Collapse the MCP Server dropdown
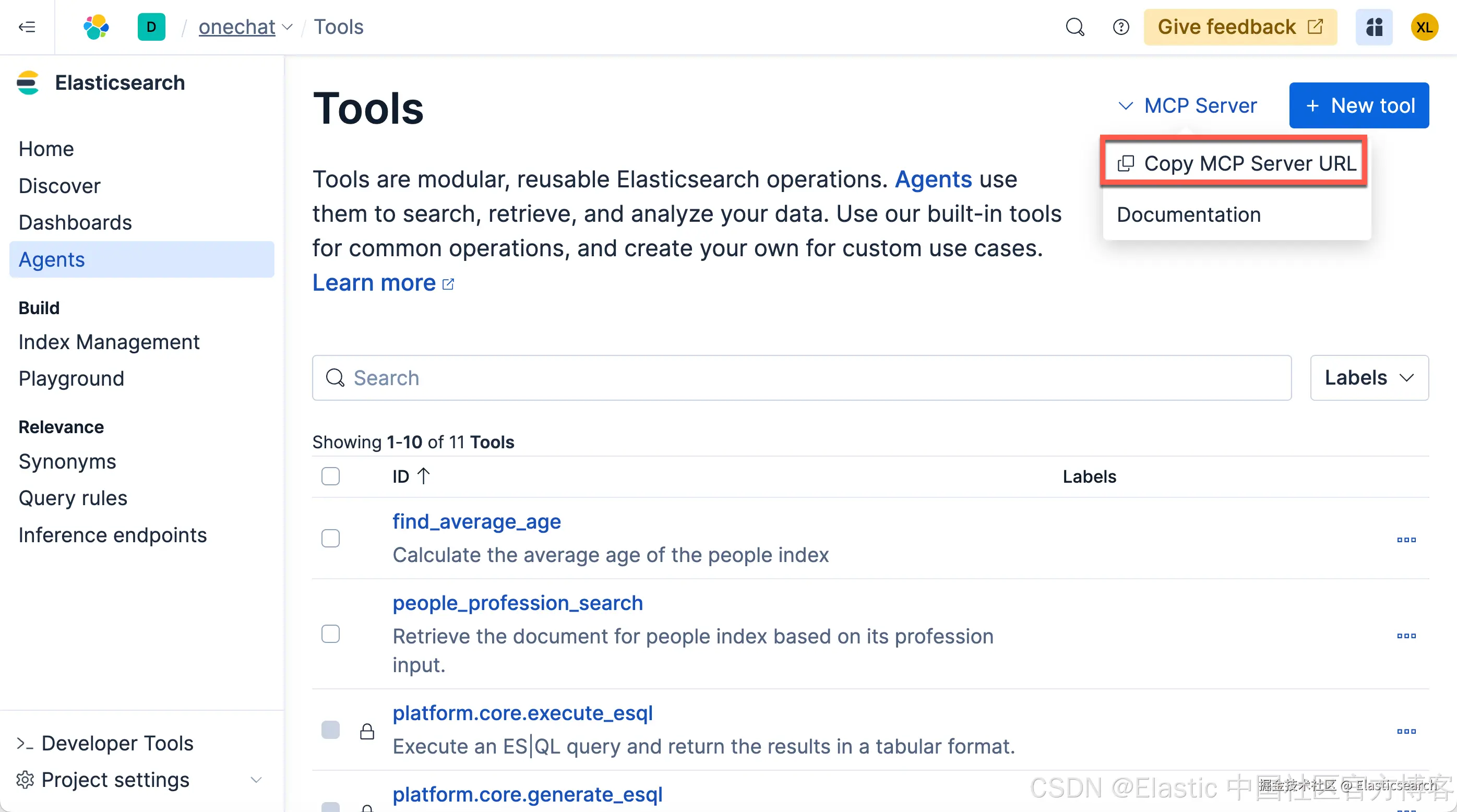The width and height of the screenshot is (1457, 812). 1188,106
